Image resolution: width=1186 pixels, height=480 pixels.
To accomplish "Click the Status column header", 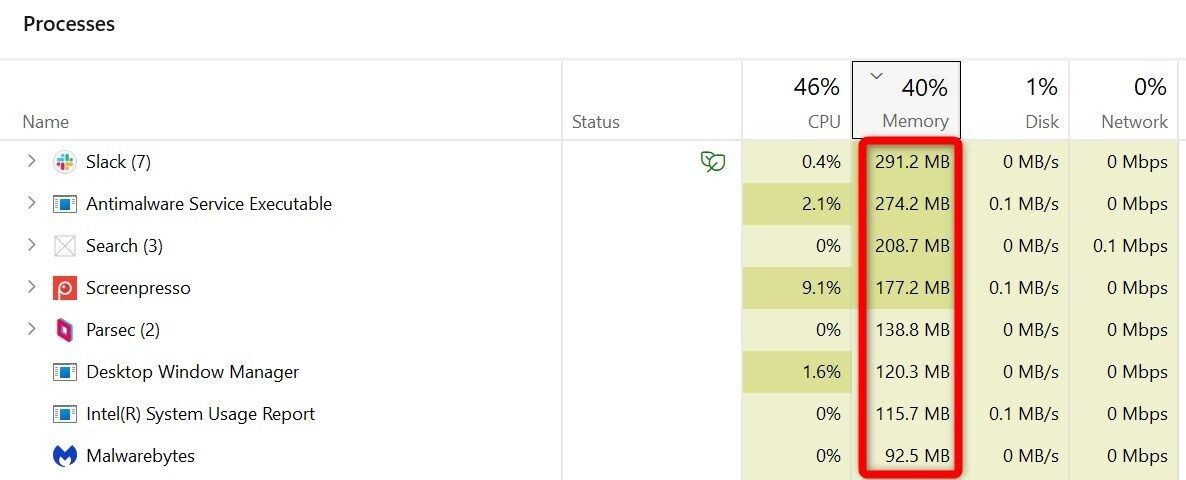I will pos(595,122).
